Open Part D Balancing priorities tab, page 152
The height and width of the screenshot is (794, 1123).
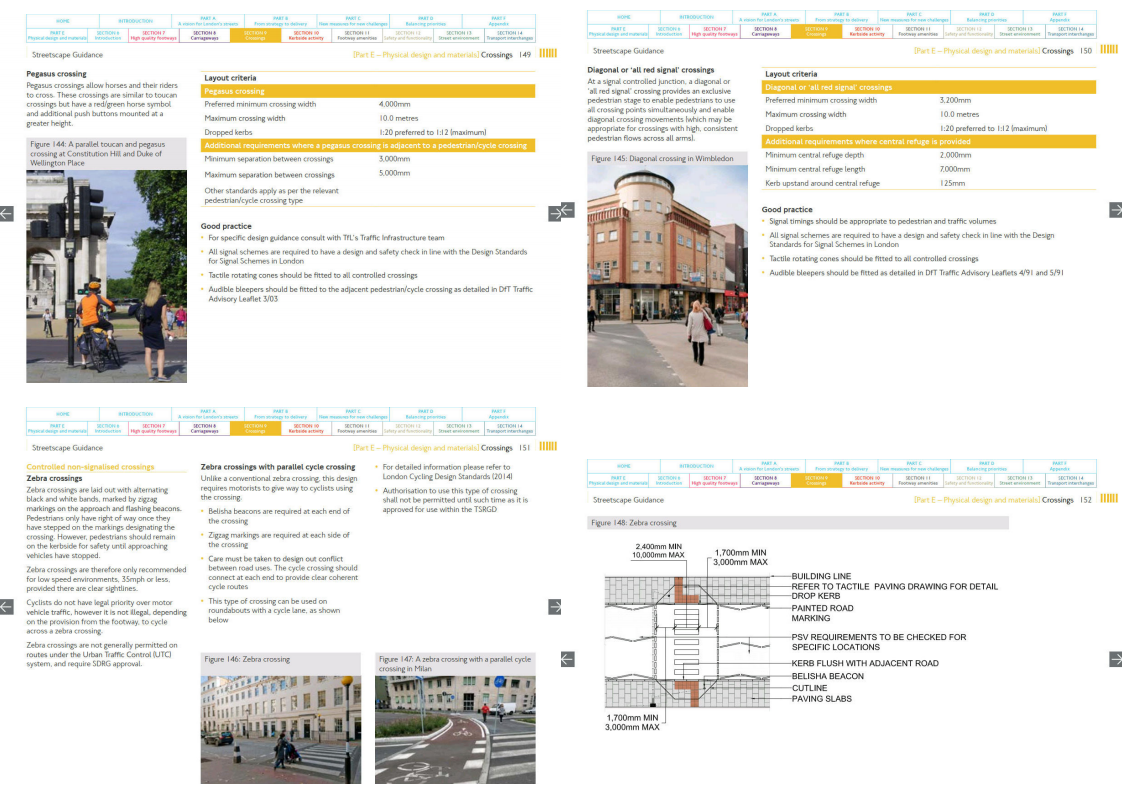(x=986, y=467)
